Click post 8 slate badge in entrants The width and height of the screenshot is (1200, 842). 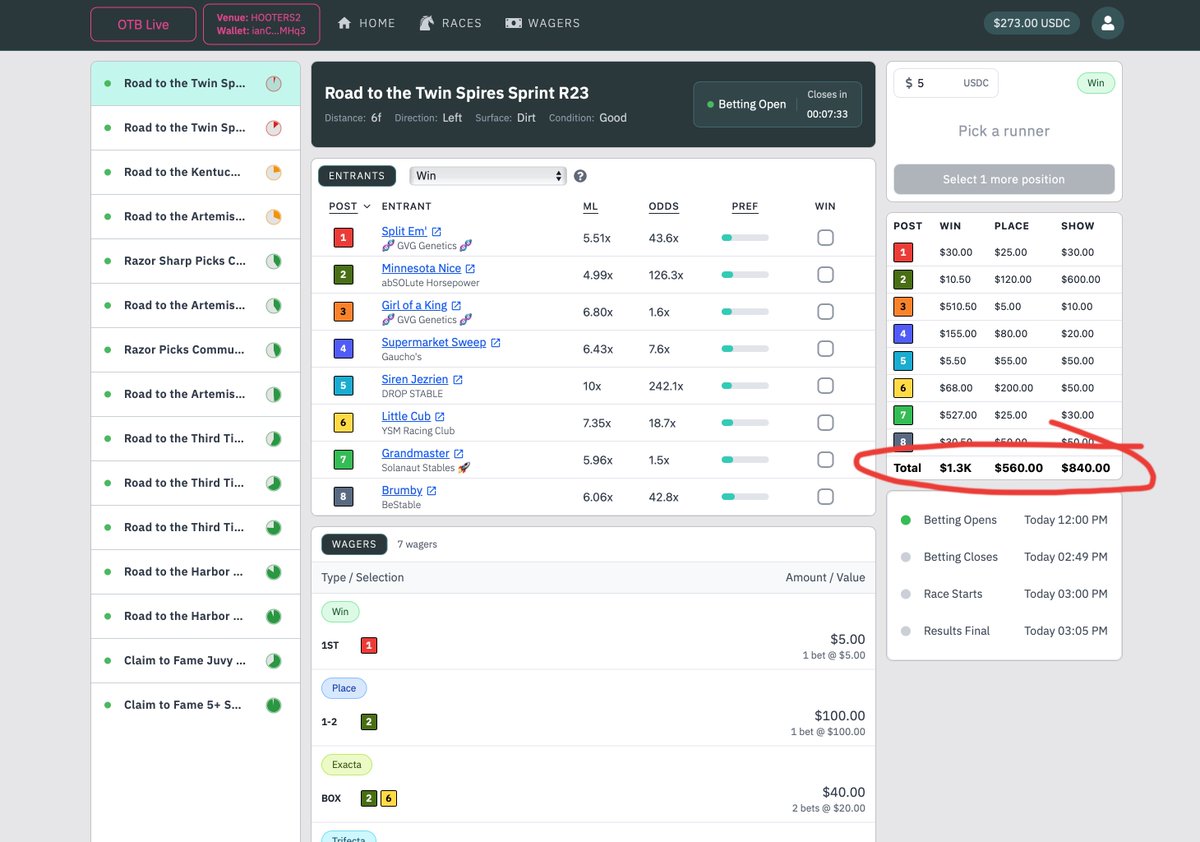coord(343,497)
